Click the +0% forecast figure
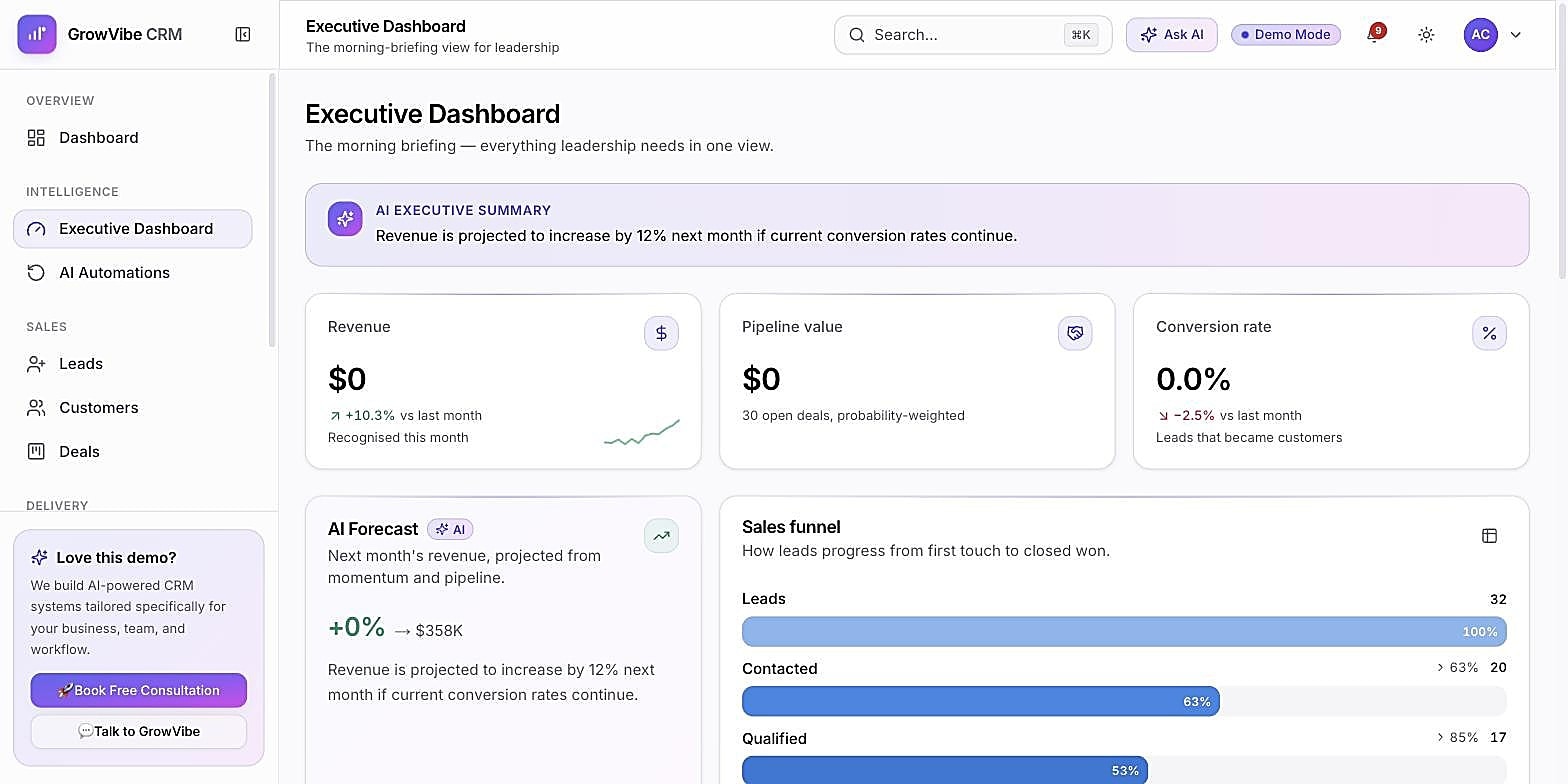1568x784 pixels. point(356,627)
